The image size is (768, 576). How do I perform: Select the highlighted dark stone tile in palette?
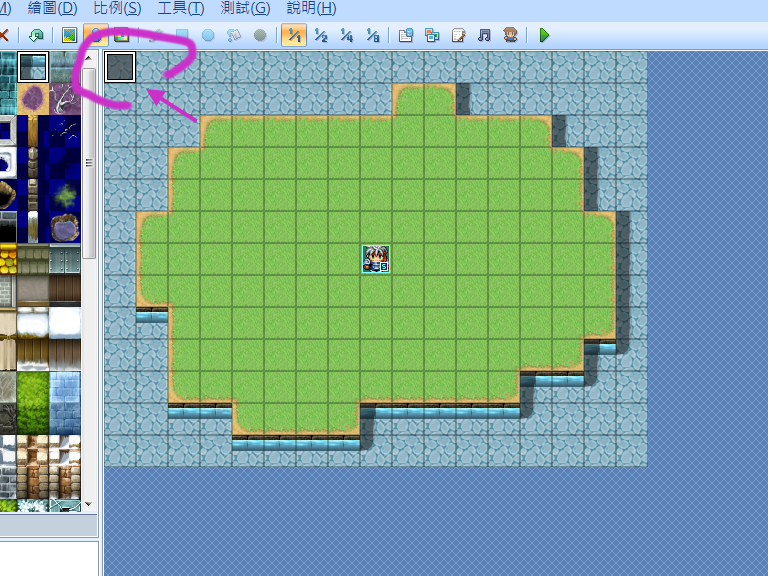point(33,67)
